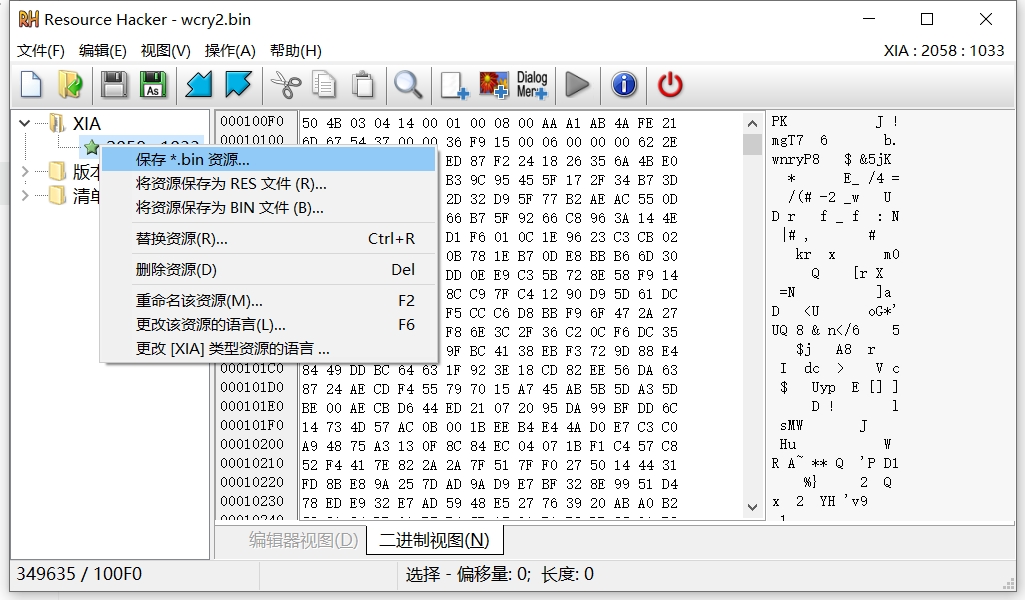
Task: Click the blue down-left arrow flag icon
Action: 199,85
